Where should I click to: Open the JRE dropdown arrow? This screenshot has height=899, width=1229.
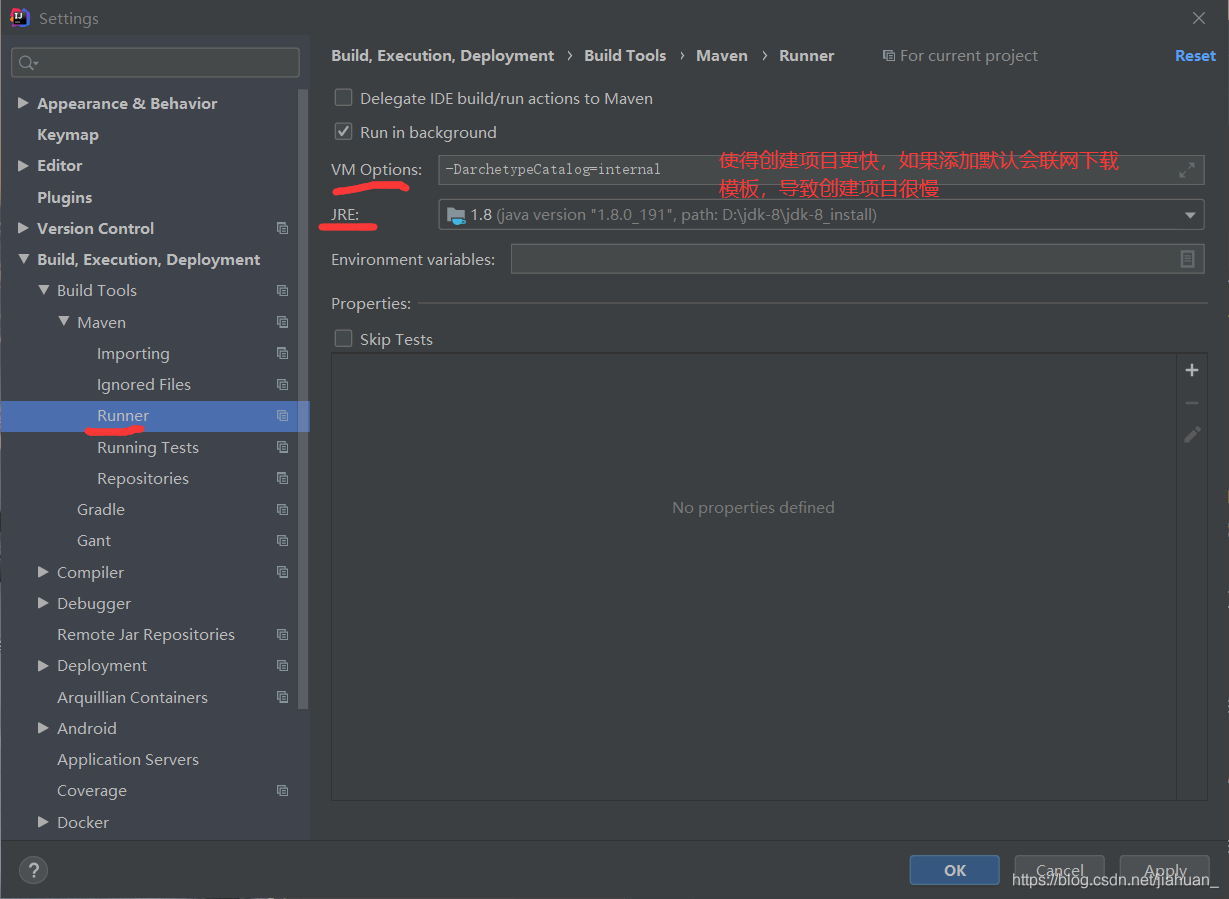click(1190, 215)
